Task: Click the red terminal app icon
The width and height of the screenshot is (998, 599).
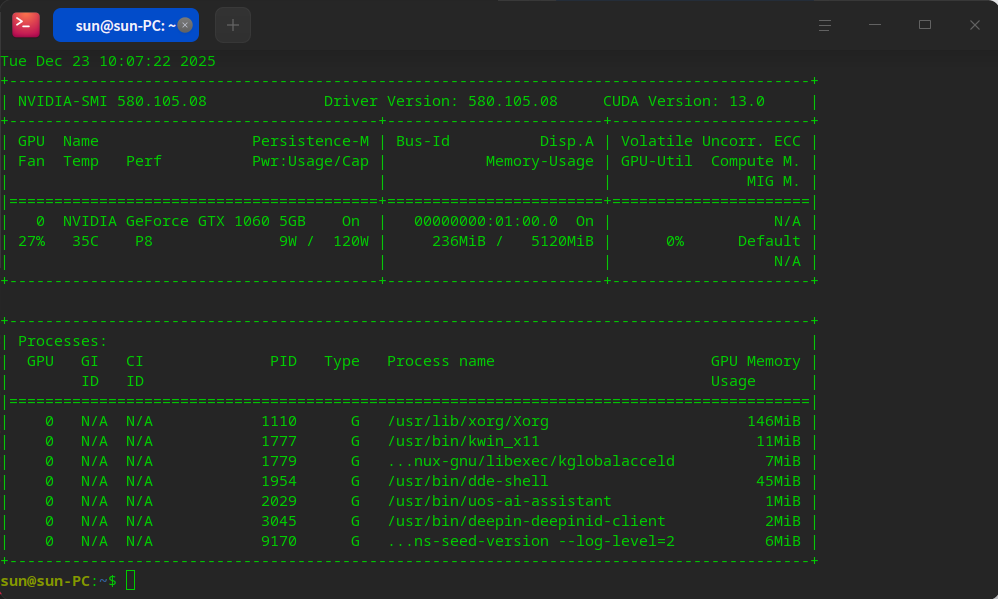Action: pos(25,25)
